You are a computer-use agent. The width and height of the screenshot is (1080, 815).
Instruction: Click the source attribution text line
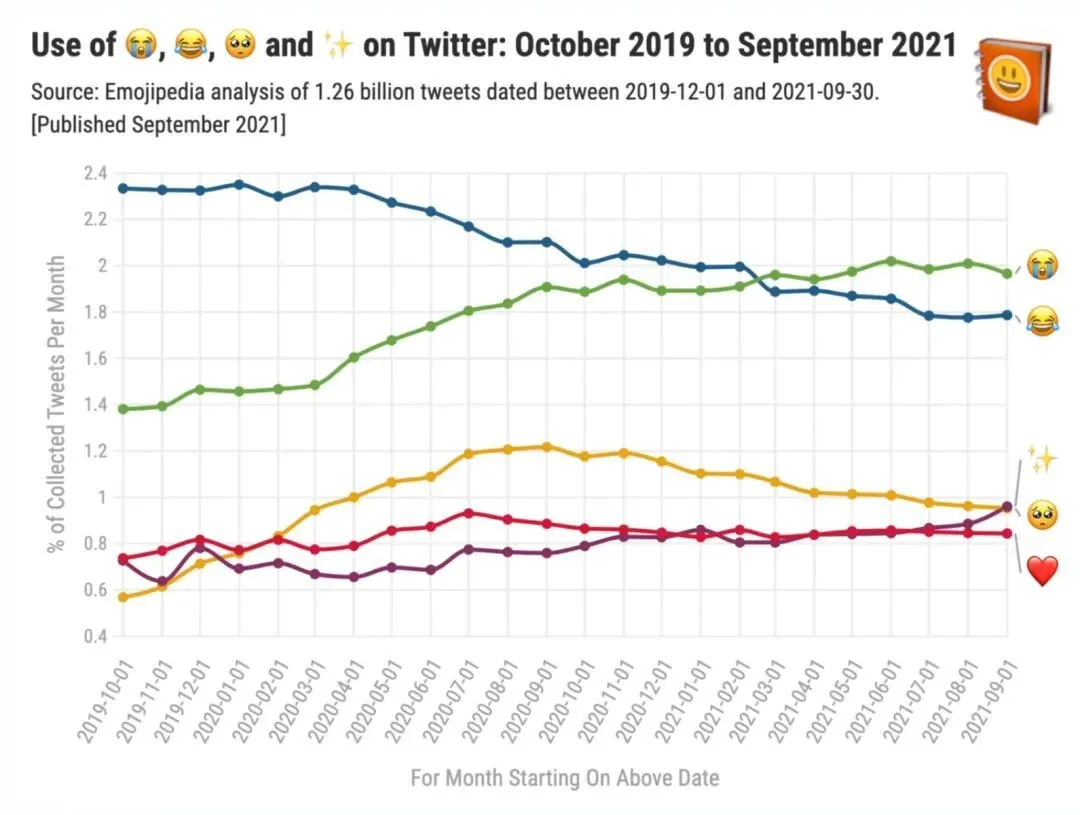pos(455,93)
